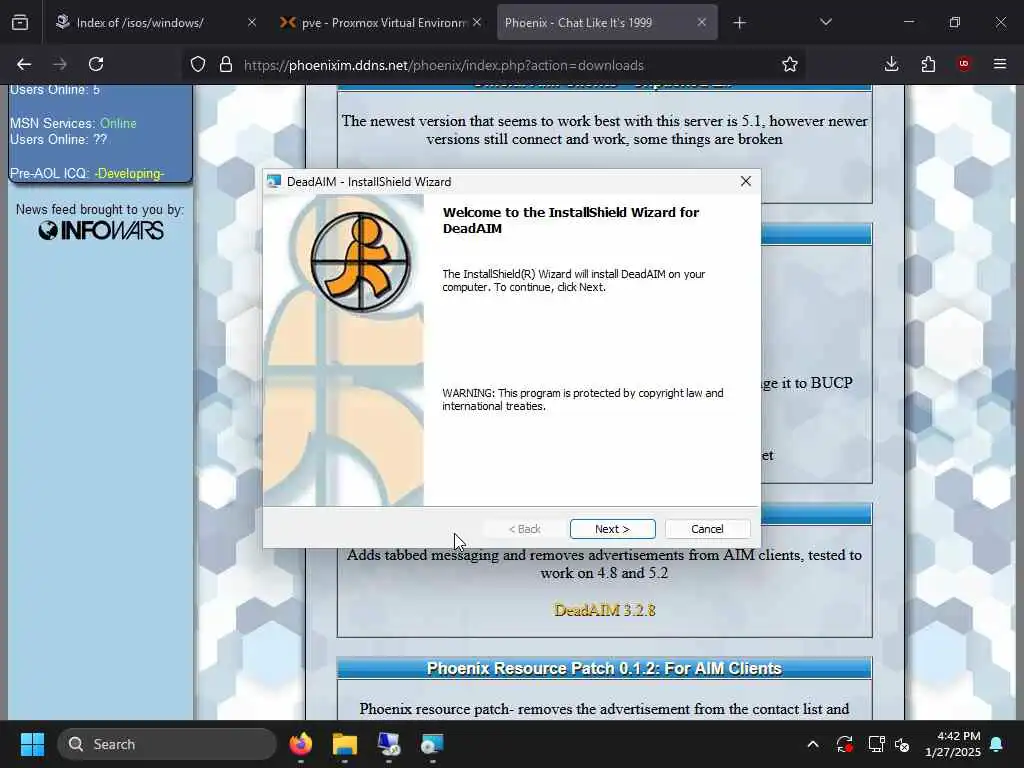Close the Phoenix tab
Screen dimensions: 1024x768
(701, 22)
